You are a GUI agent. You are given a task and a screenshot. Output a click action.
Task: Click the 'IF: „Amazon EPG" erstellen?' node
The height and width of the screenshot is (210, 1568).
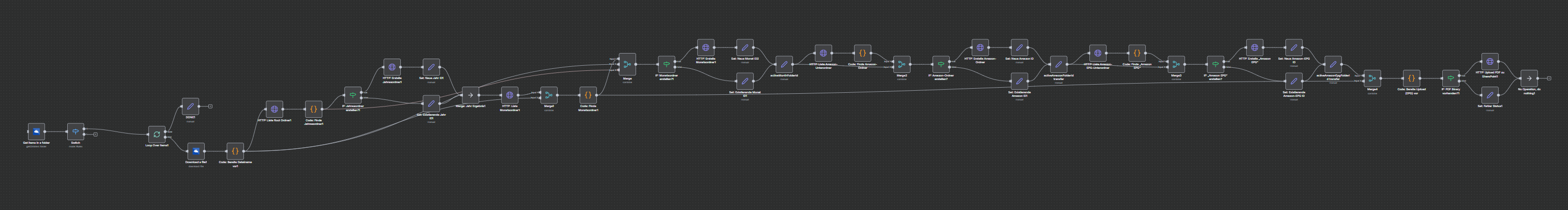click(1216, 64)
